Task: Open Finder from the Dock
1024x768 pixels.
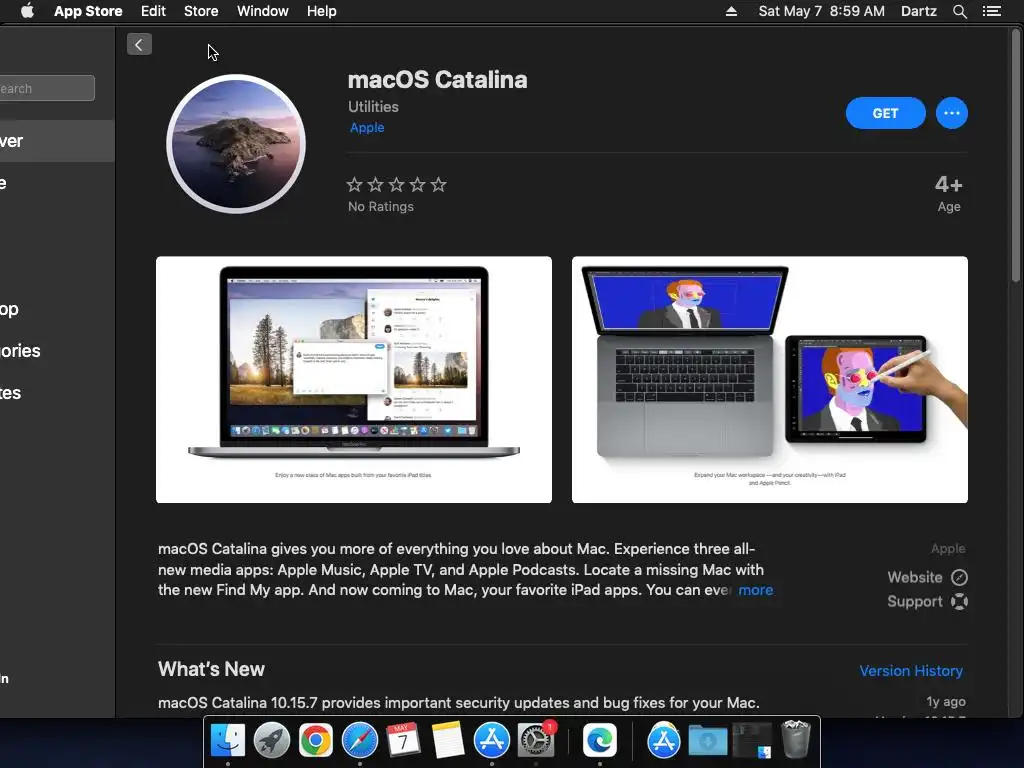Action: pos(227,740)
